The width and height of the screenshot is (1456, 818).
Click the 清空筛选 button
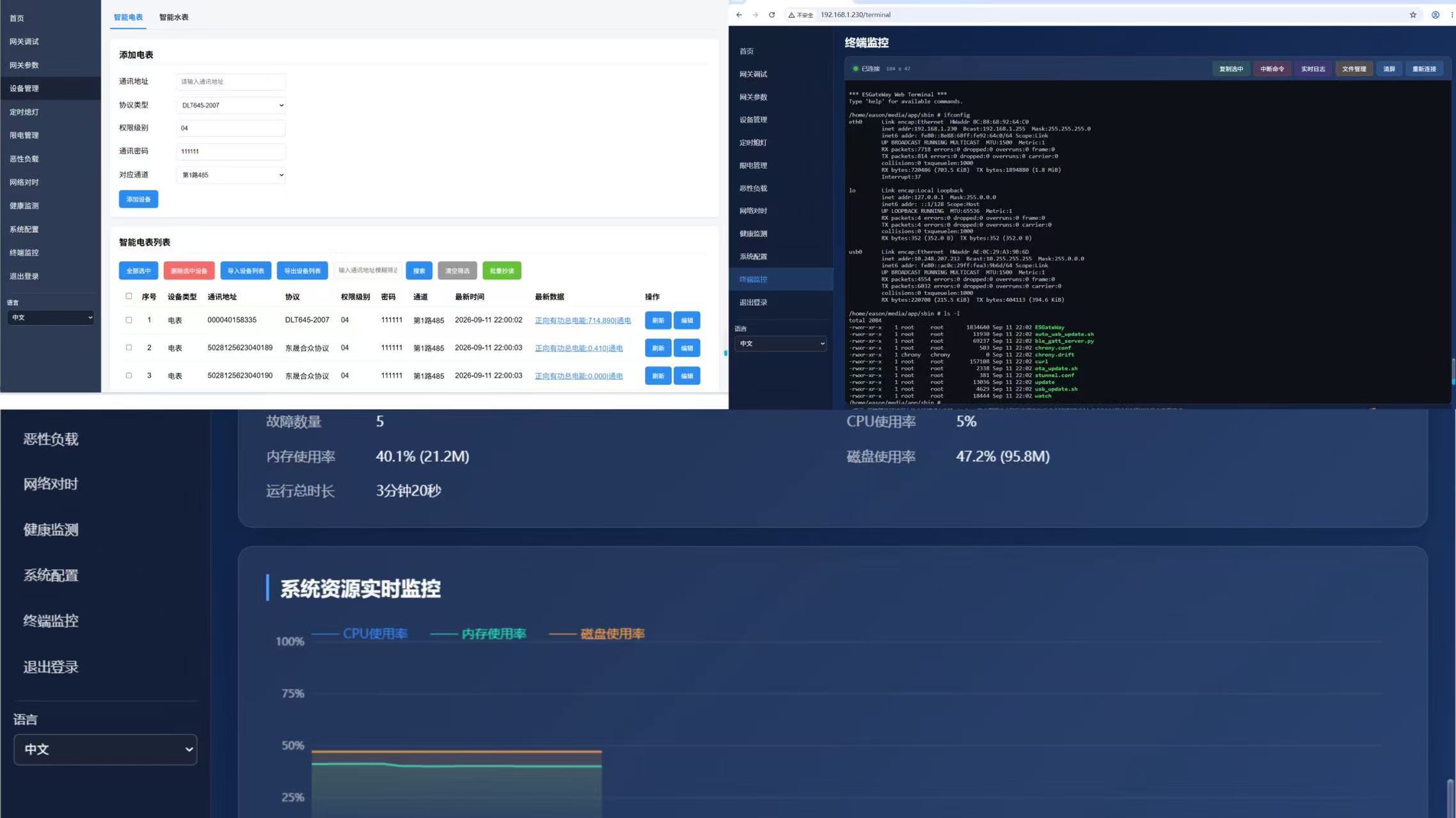(457, 271)
